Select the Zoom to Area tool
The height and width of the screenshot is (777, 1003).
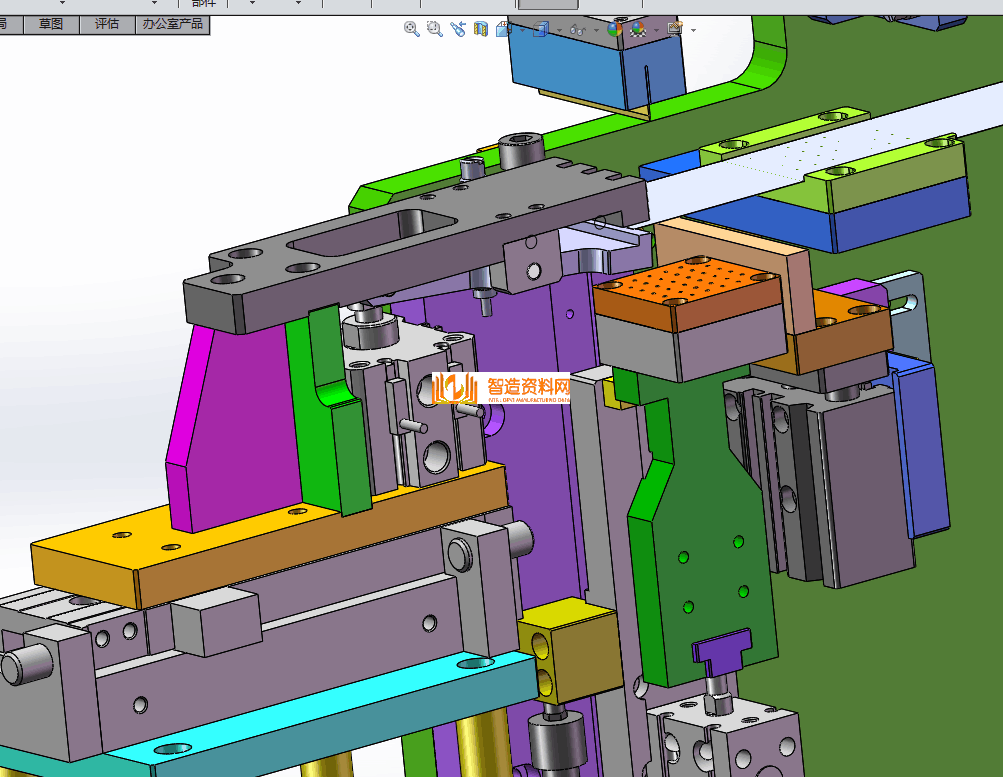tap(434, 29)
